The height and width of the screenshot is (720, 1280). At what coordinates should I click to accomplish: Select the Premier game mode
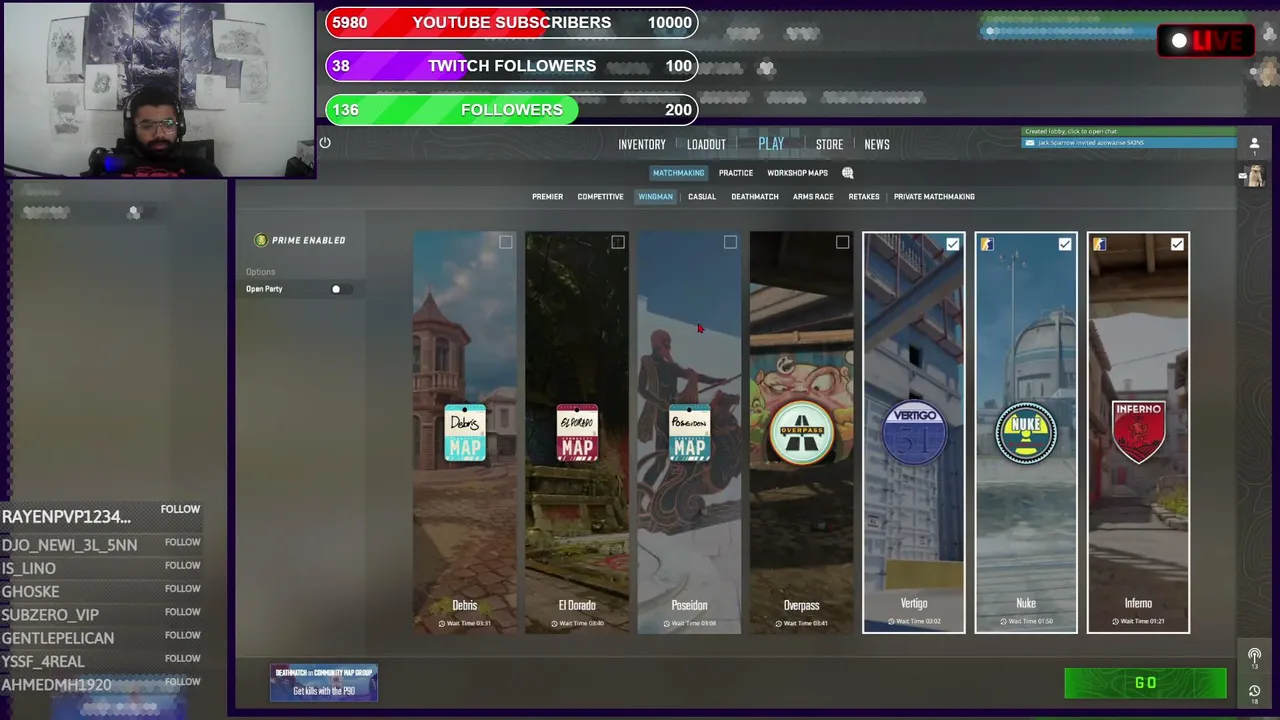pyautogui.click(x=547, y=197)
